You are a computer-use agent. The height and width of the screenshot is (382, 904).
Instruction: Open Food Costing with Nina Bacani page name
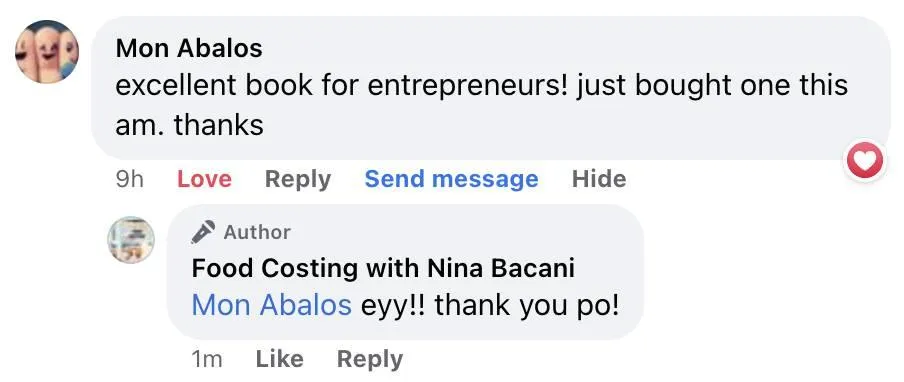[x=383, y=268]
